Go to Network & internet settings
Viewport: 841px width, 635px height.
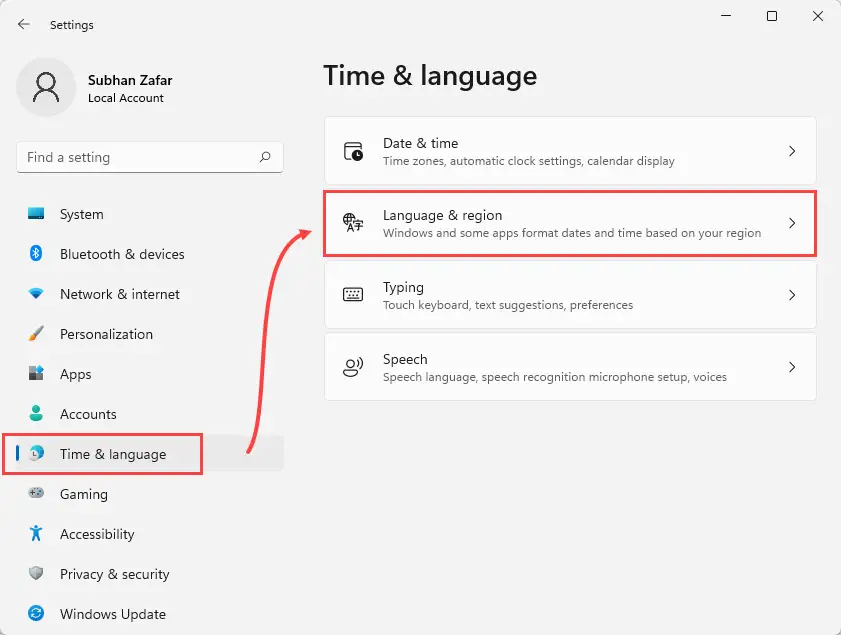(150, 294)
